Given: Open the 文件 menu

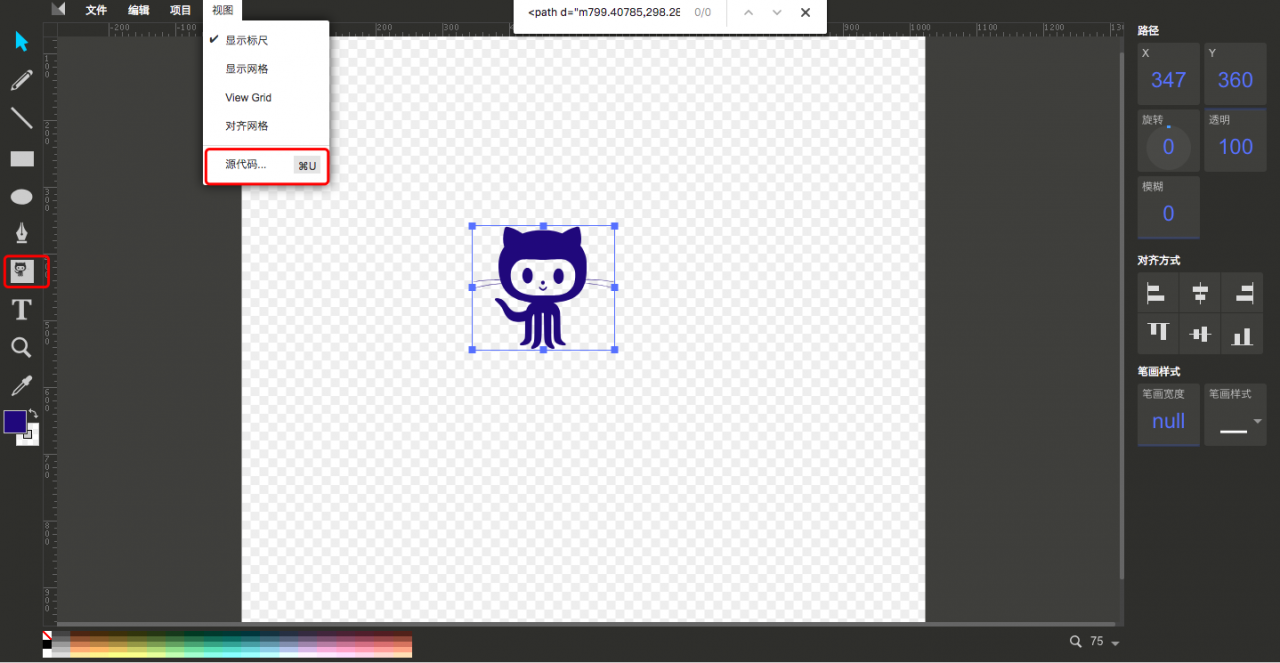Looking at the screenshot, I should click(96, 10).
